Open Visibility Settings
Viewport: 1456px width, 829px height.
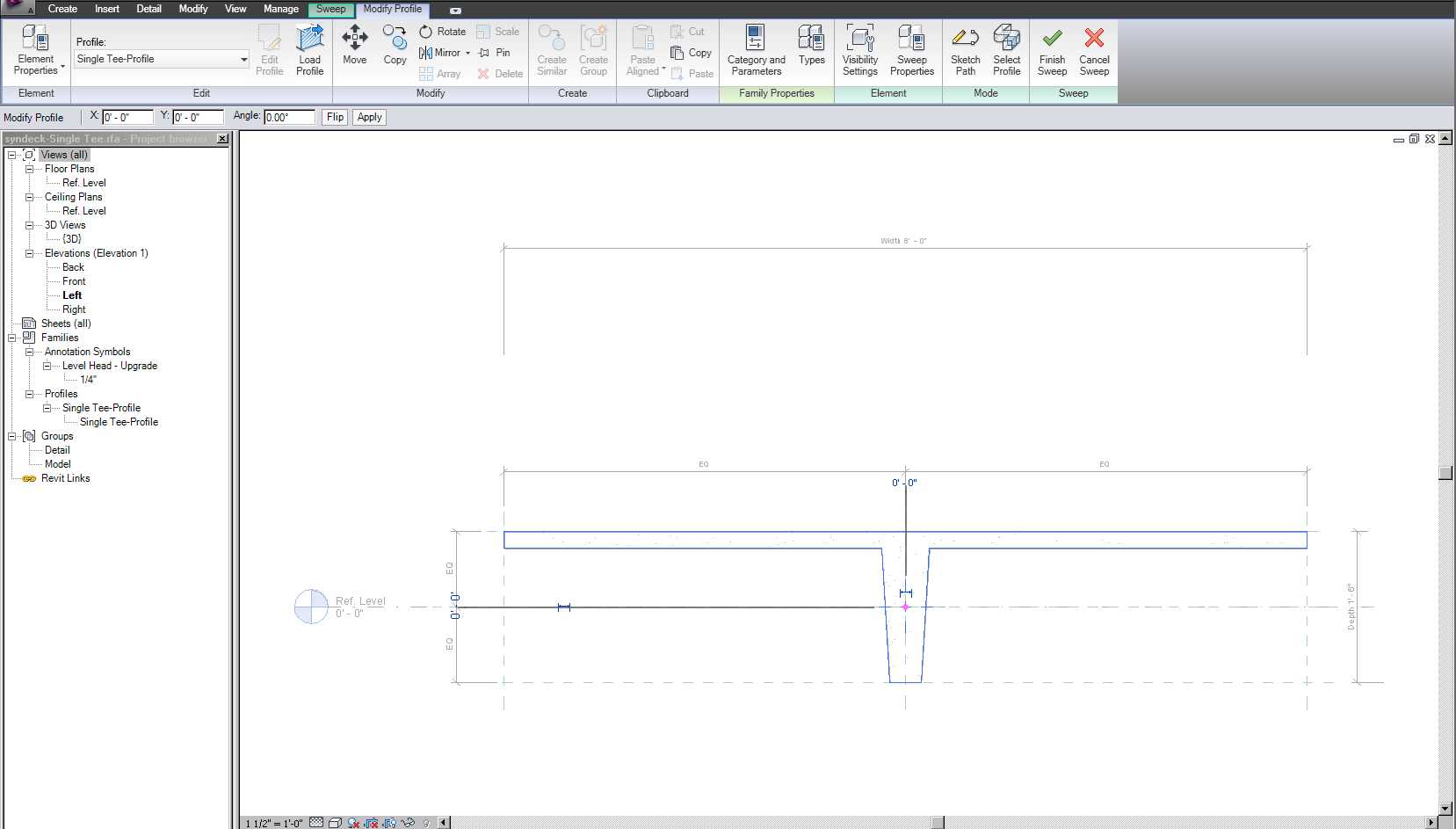point(859,51)
